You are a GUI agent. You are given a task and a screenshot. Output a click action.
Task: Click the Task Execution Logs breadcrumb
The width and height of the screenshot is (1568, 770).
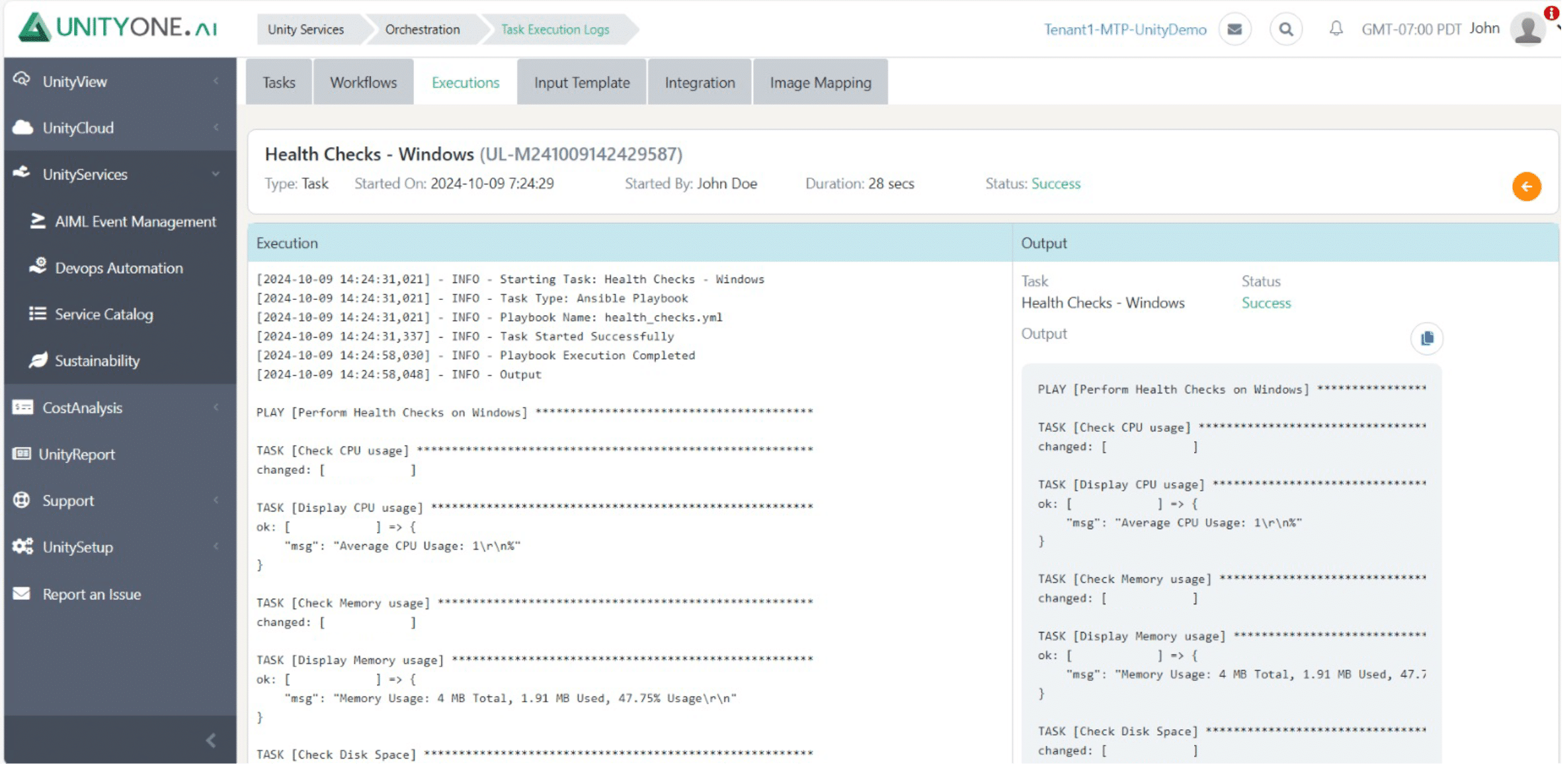(x=555, y=29)
